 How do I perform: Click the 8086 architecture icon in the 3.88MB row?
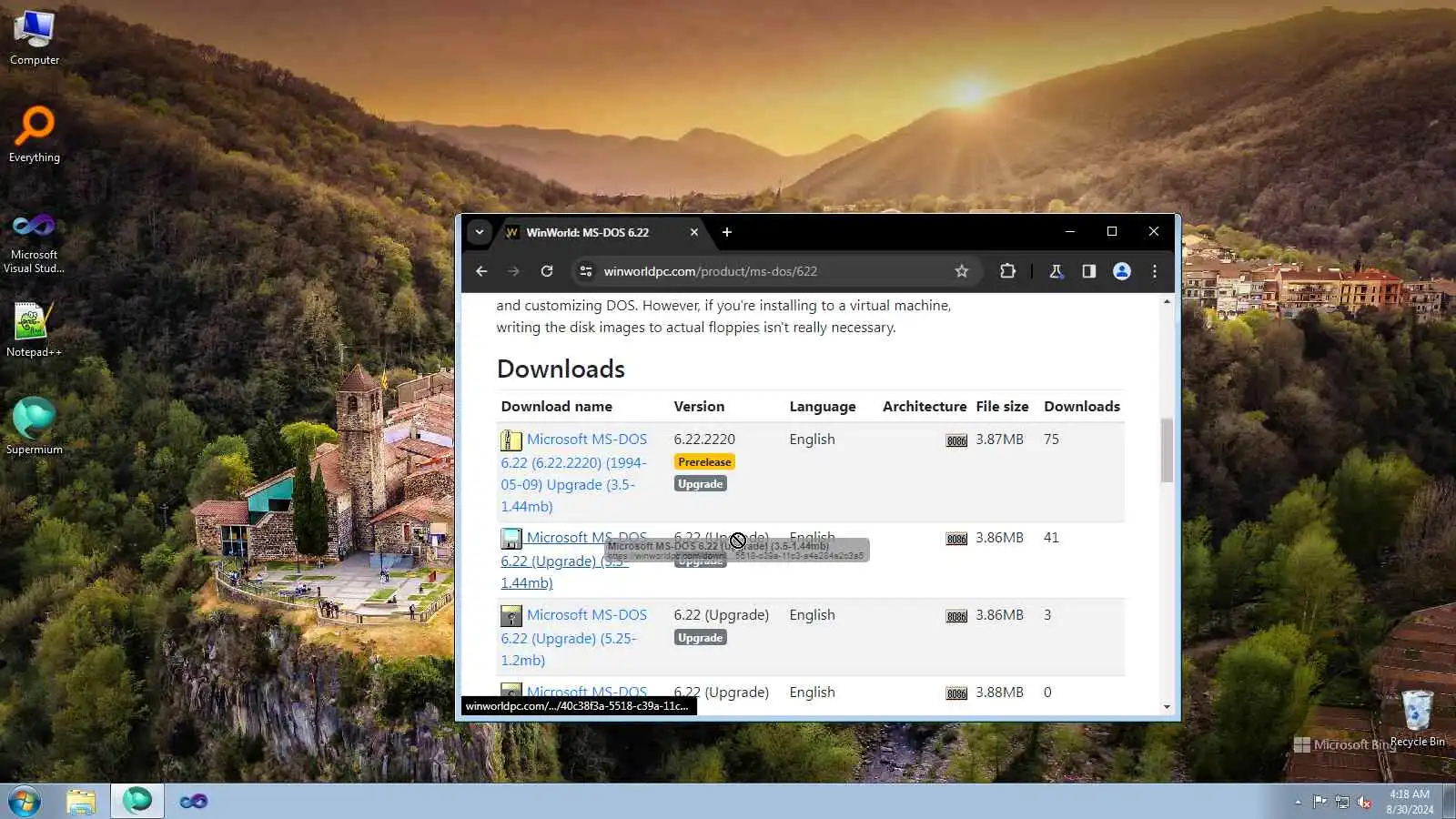[x=956, y=693]
